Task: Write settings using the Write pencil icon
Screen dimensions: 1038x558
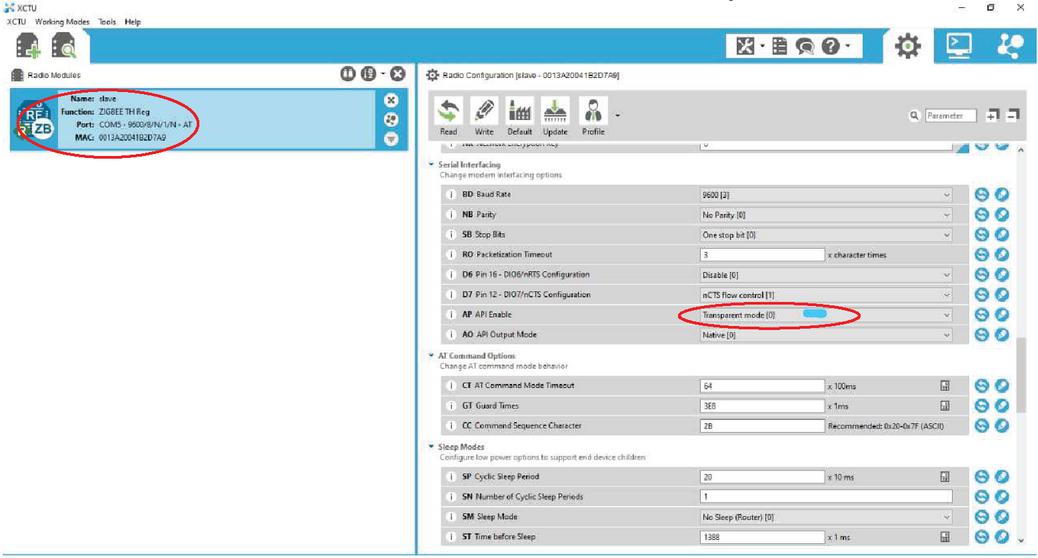Action: [x=484, y=116]
